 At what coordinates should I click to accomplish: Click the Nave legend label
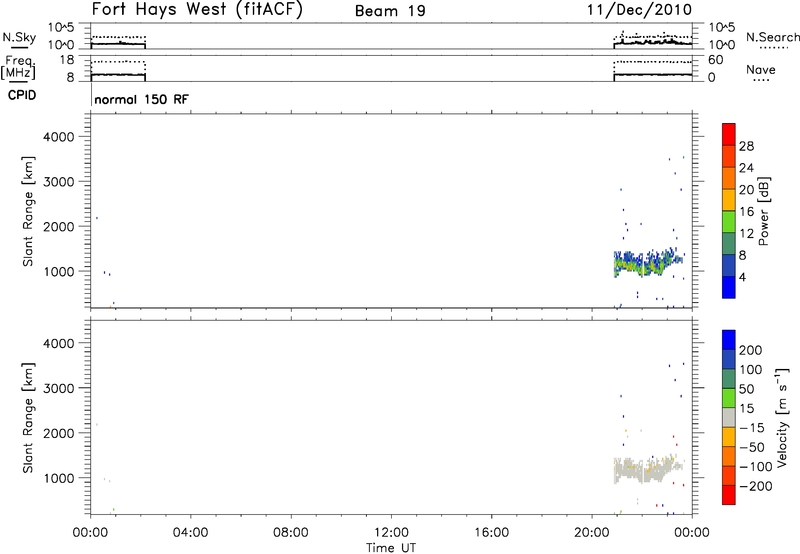[x=761, y=70]
